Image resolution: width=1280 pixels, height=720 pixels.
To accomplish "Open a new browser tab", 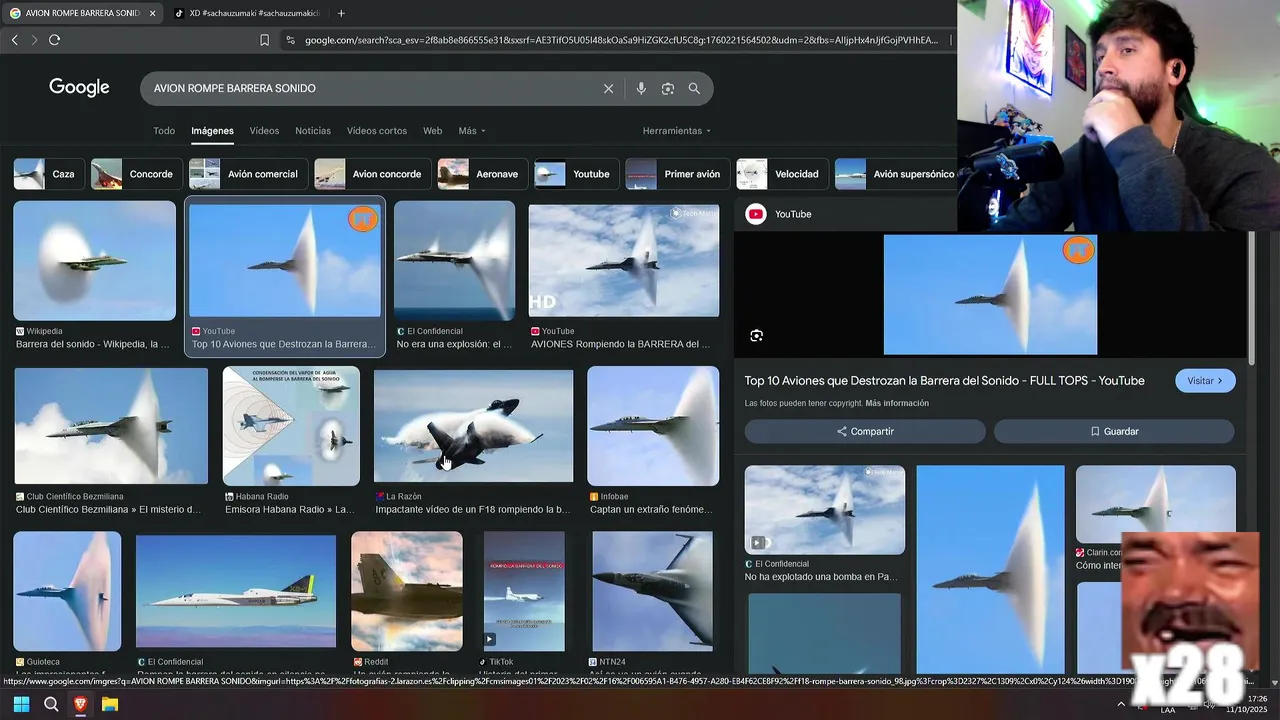I will pyautogui.click(x=341, y=13).
